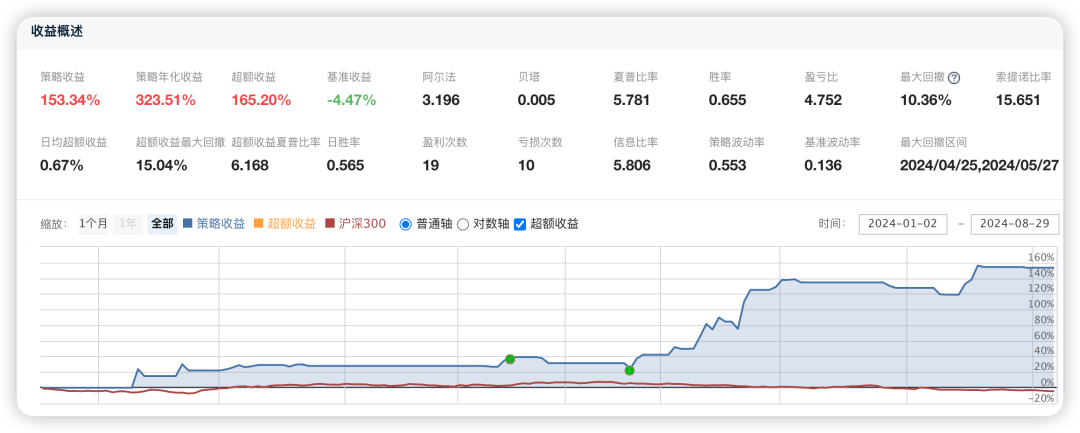Viewport: 1080px width, 433px height.
Task: Edit the end date field 2024-08-29
Action: coord(1015,224)
